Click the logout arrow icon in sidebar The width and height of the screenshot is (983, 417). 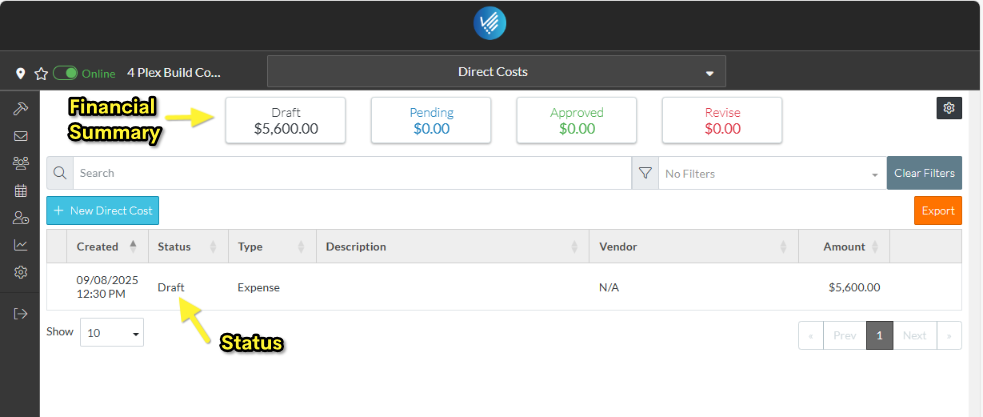pos(20,313)
